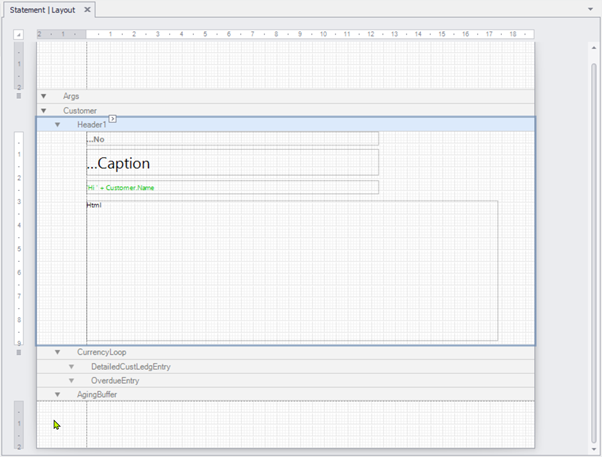This screenshot has height=457, width=602.
Task: Collapse the OverdueEntry band
Action: click(71, 381)
